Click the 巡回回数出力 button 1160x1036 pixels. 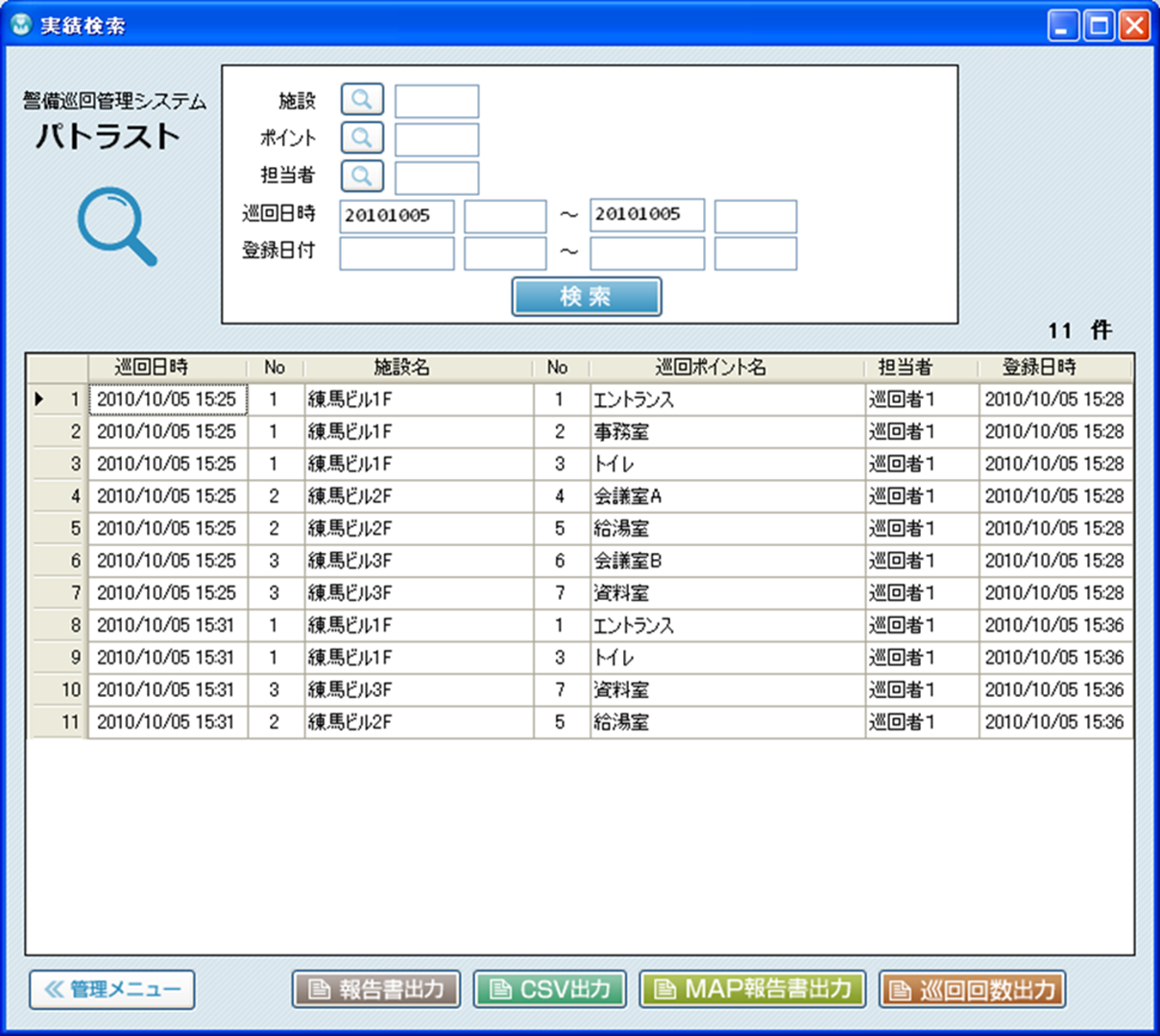click(972, 989)
